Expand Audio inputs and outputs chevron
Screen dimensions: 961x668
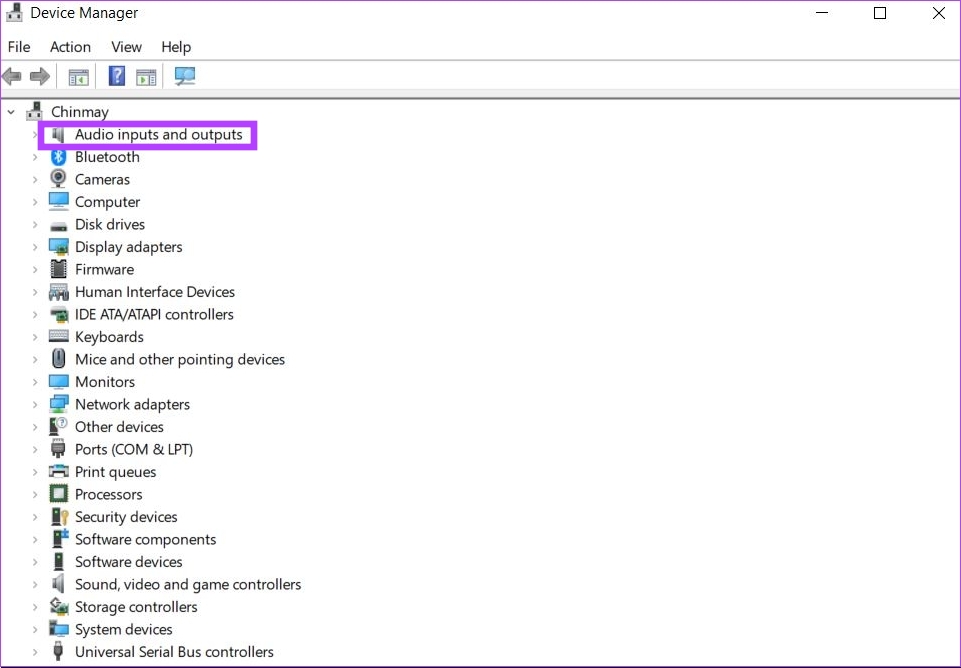35,134
